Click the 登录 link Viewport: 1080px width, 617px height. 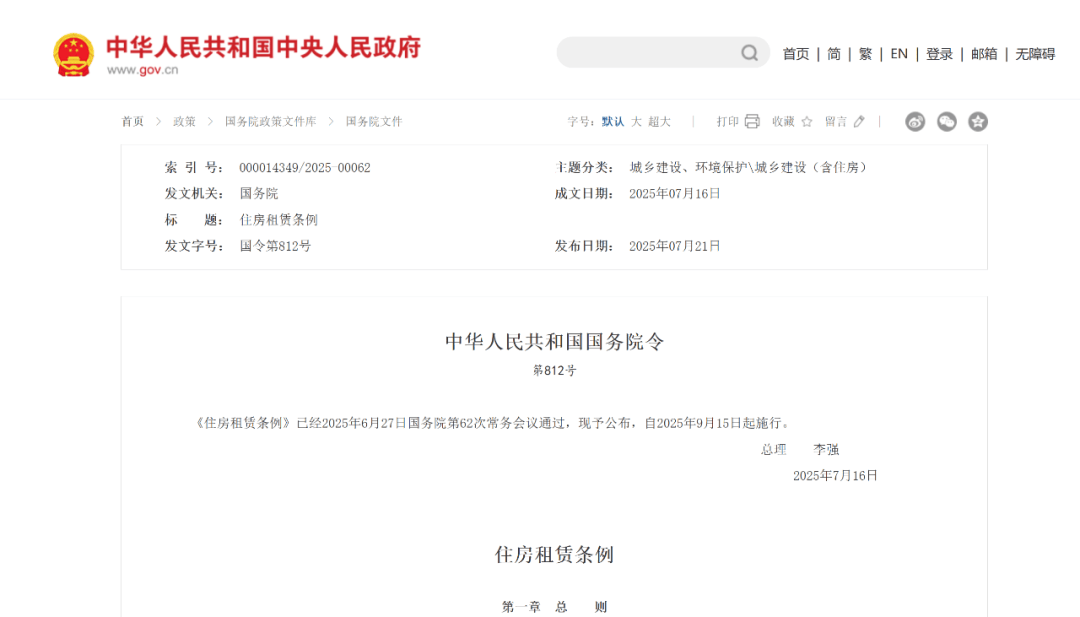click(939, 54)
